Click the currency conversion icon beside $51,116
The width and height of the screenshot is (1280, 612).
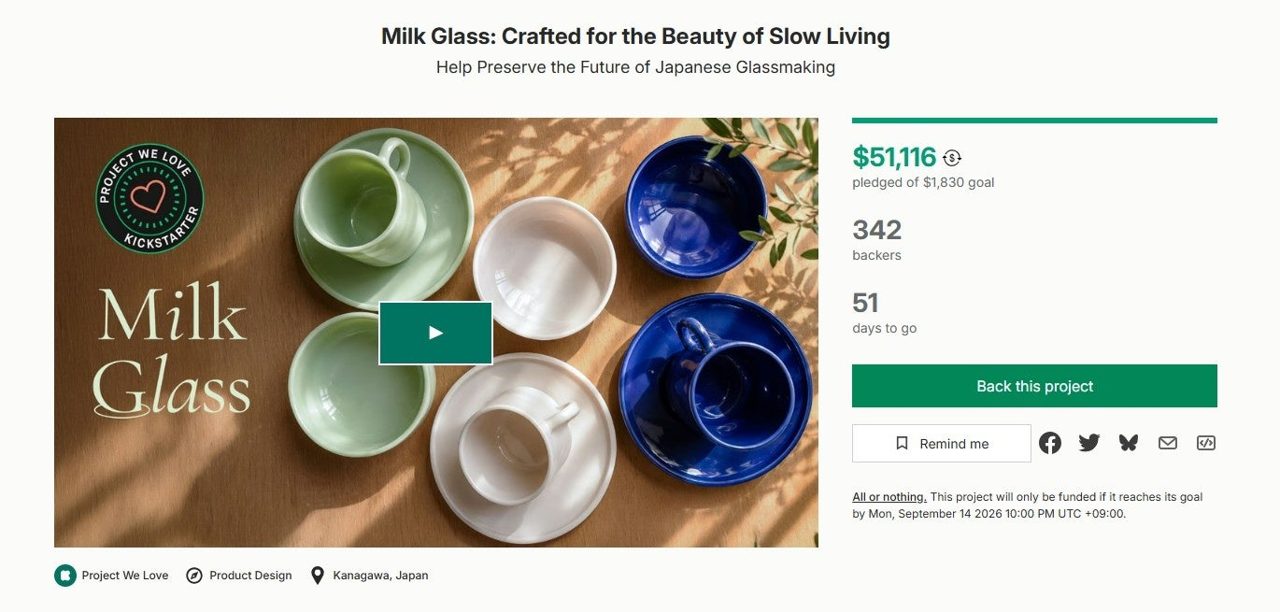pos(952,158)
